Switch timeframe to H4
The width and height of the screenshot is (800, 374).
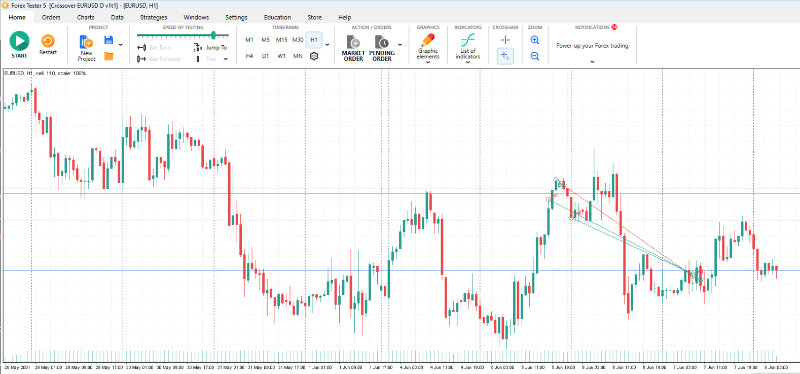(249, 56)
